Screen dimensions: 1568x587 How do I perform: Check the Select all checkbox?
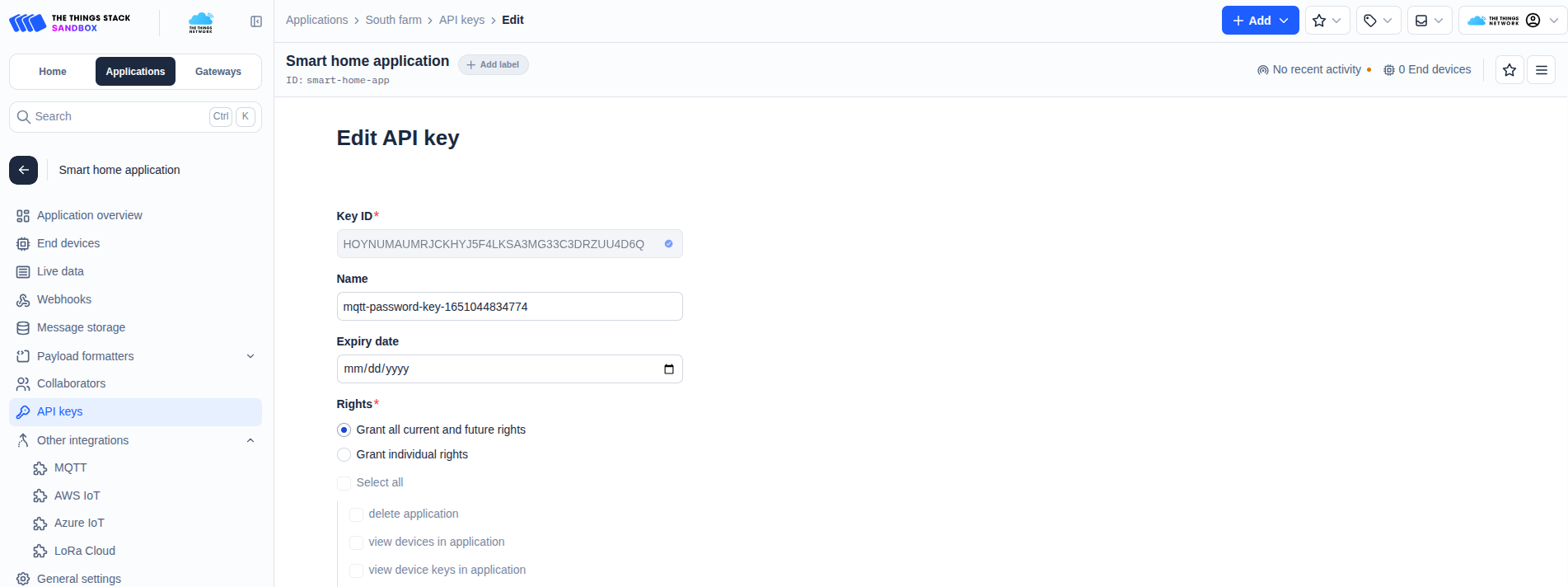(x=344, y=482)
